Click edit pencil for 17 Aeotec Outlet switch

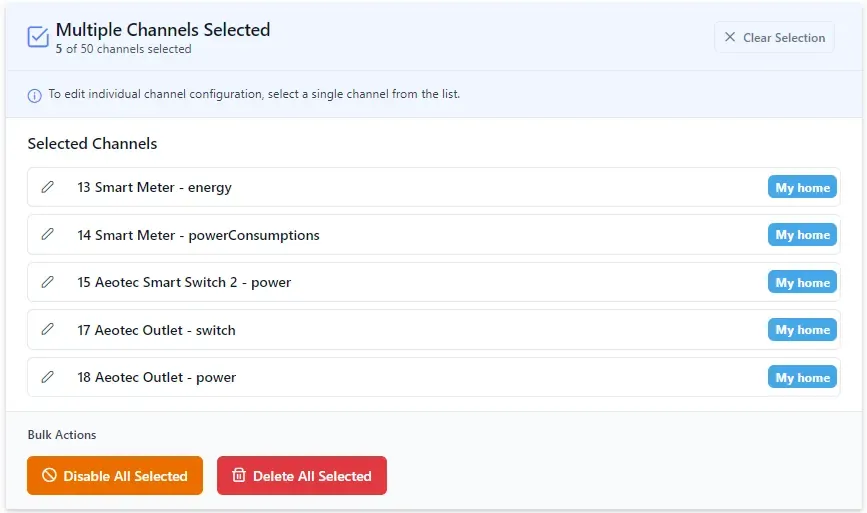coord(47,330)
